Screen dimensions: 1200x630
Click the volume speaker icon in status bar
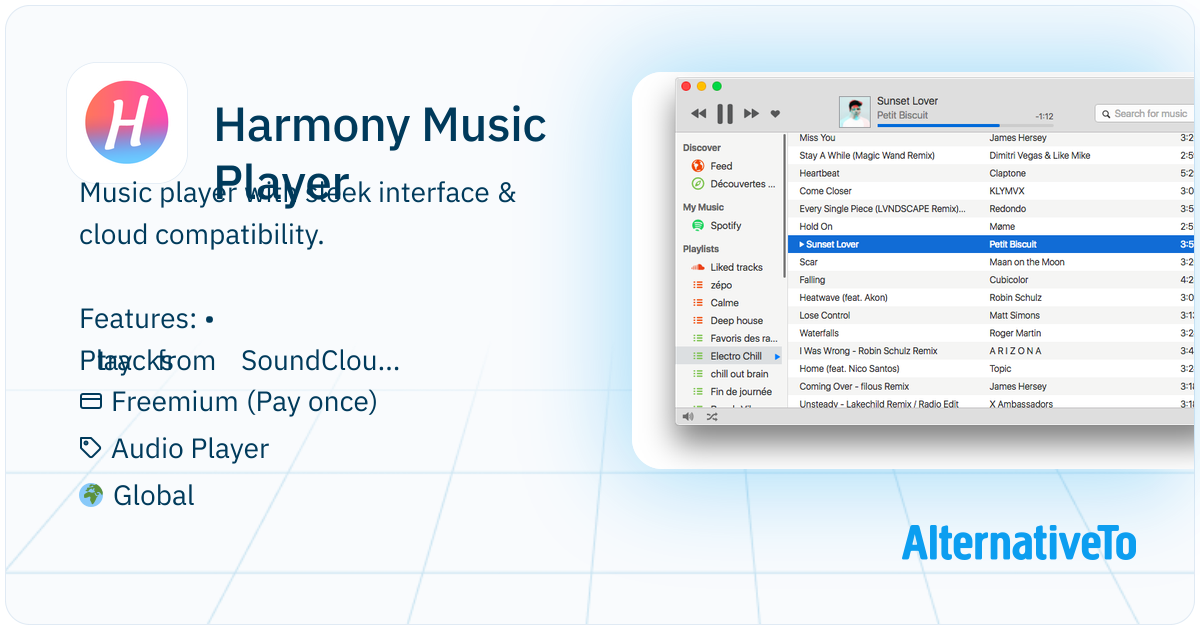(x=688, y=416)
